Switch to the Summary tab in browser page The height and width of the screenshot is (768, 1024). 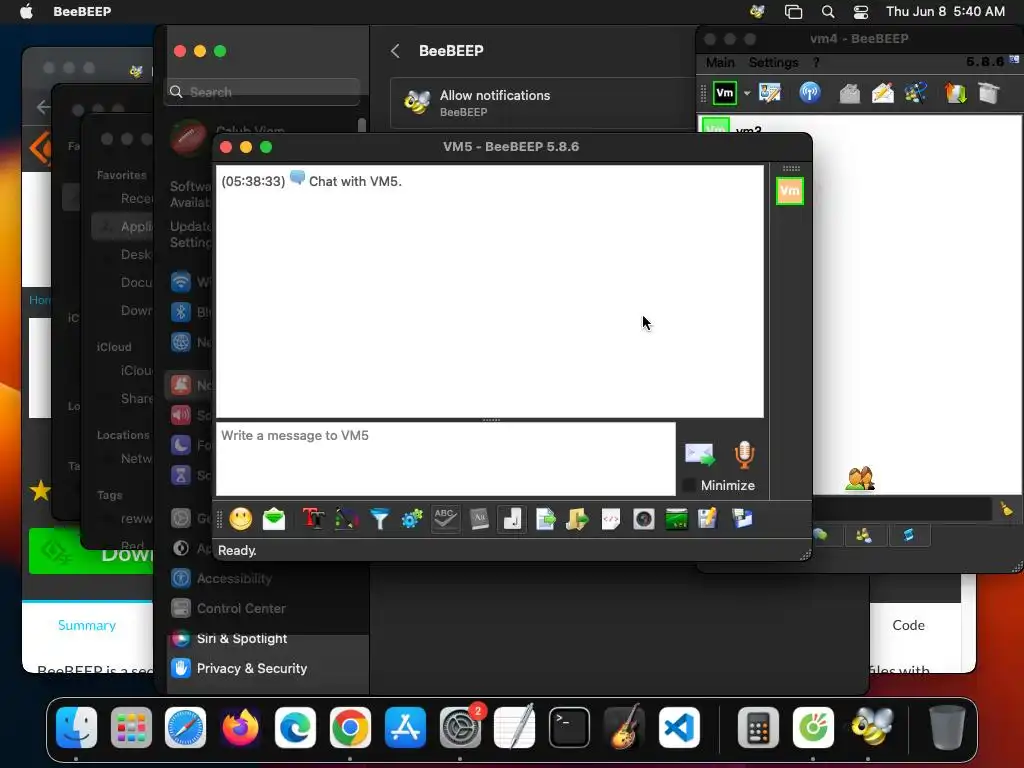tap(87, 625)
